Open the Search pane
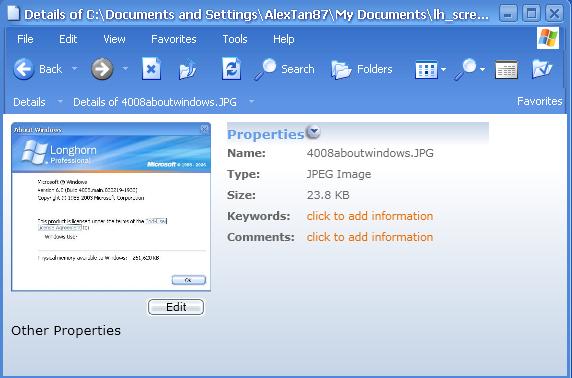Image resolution: width=572 pixels, height=378 pixels. 285,69
